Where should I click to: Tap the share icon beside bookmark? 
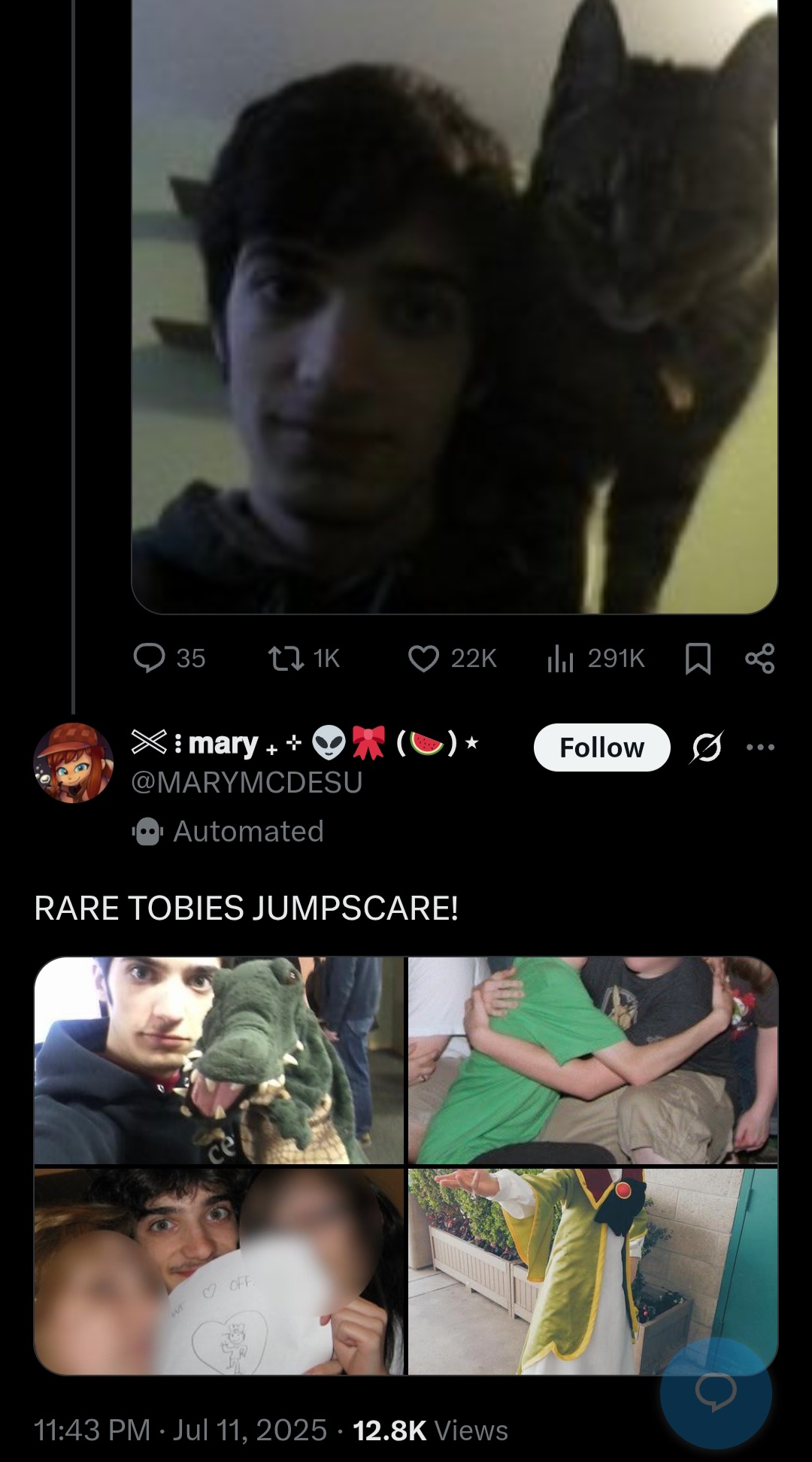point(759,659)
